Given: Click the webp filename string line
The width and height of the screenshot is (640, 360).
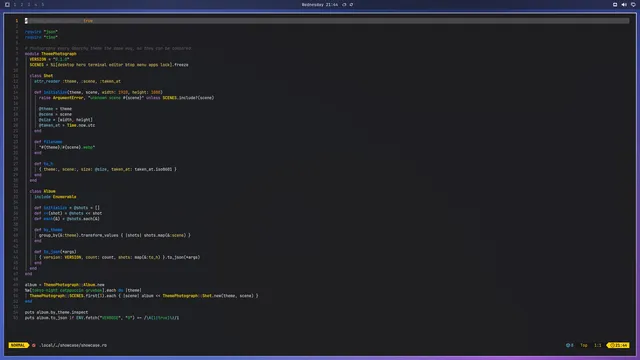Looking at the screenshot, I should tap(67, 147).
